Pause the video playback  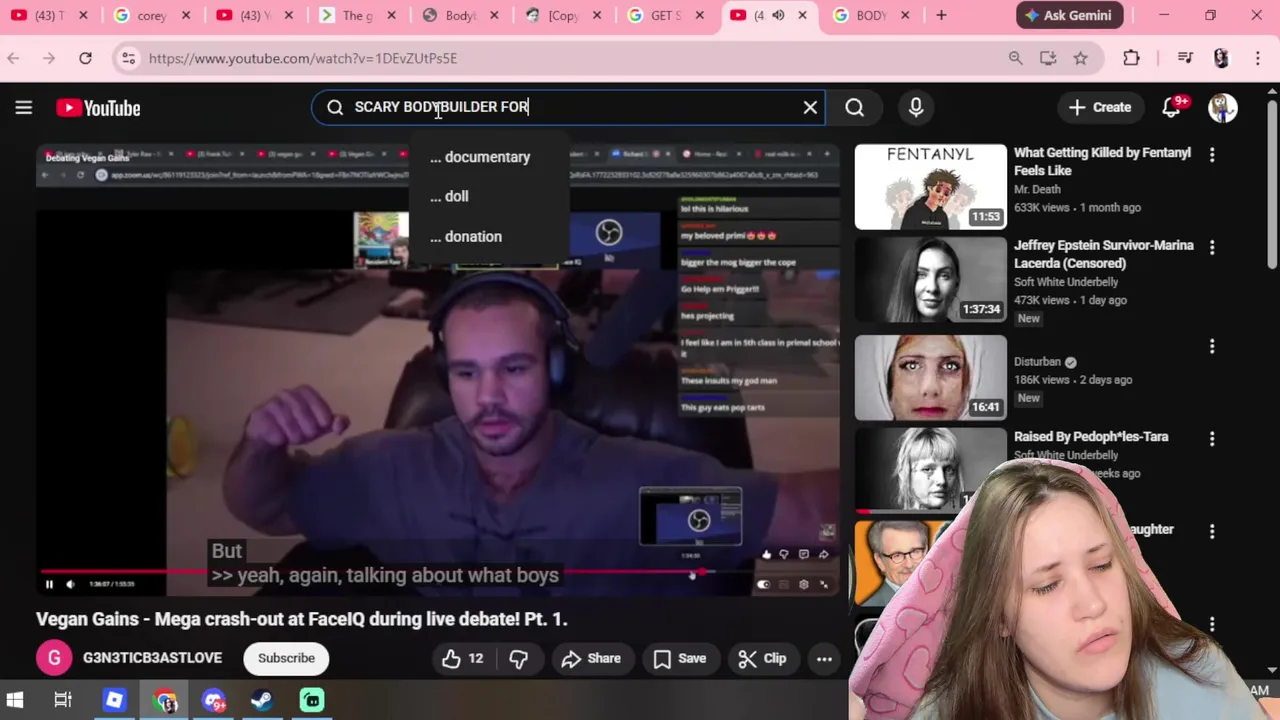pyautogui.click(x=49, y=584)
